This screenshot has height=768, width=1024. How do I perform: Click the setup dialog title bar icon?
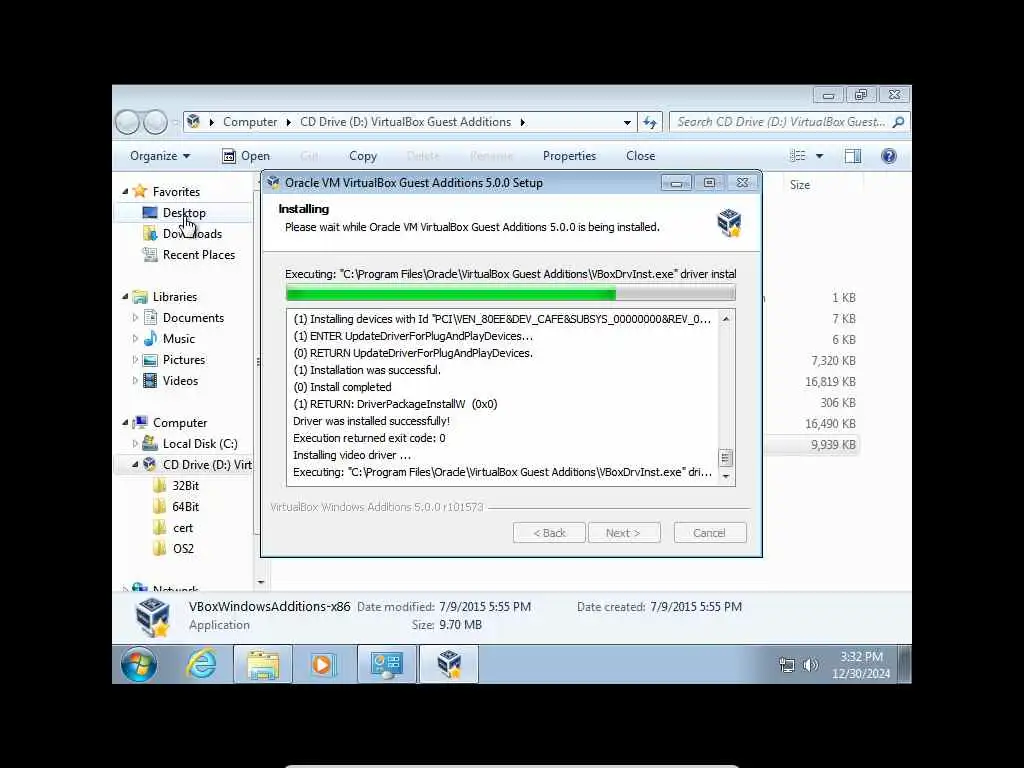[273, 183]
